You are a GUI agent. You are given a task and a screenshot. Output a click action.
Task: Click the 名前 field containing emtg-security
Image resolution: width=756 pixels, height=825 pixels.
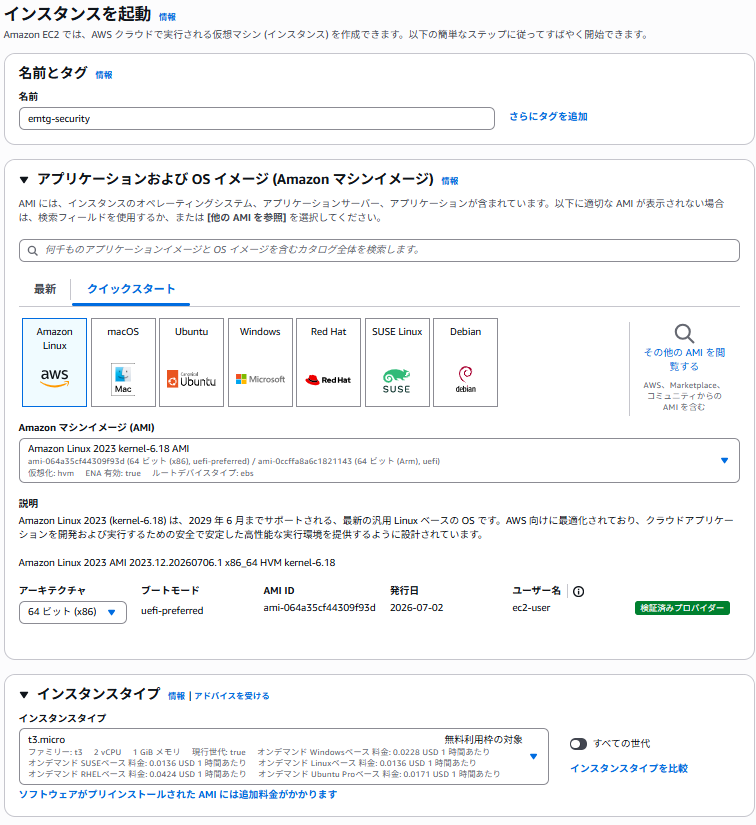(x=257, y=118)
